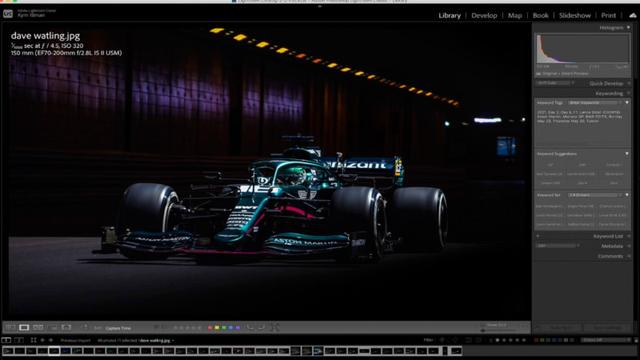The image size is (640, 360).
Task: Apply the green color label
Action: point(224,327)
